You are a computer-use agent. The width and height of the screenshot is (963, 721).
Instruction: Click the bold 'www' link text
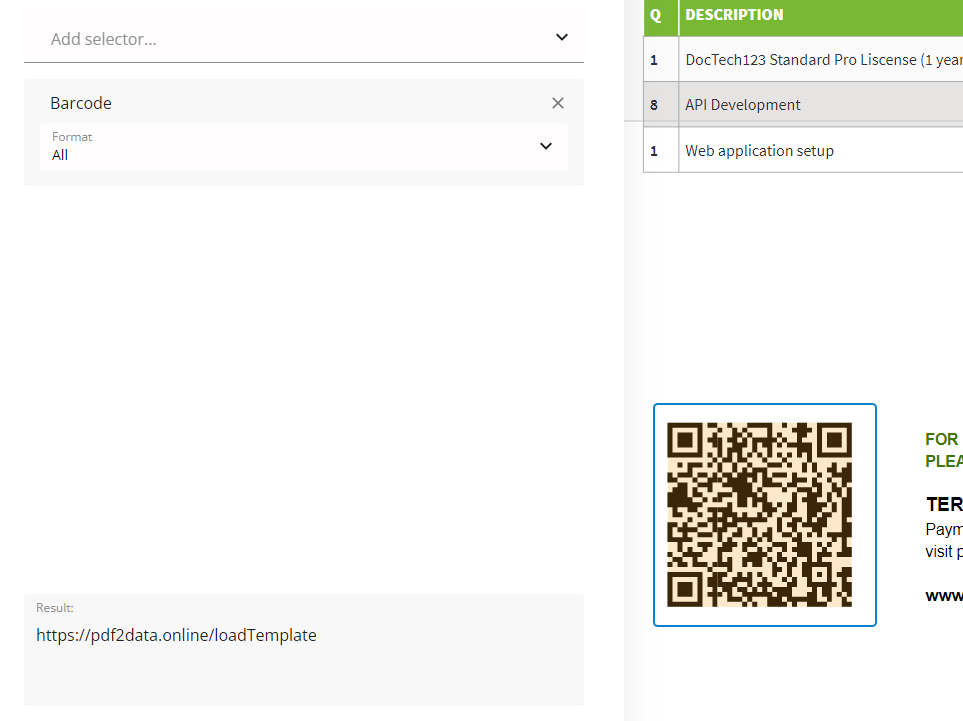pos(944,596)
